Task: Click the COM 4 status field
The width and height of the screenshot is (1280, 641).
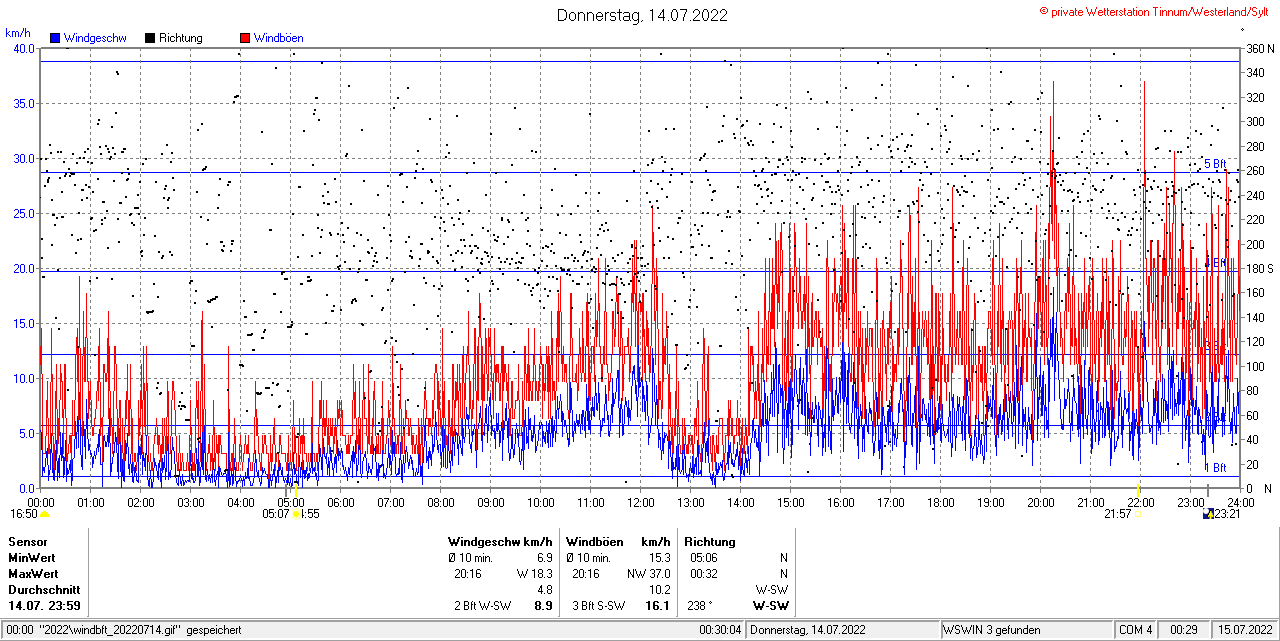Action: click(x=1135, y=630)
